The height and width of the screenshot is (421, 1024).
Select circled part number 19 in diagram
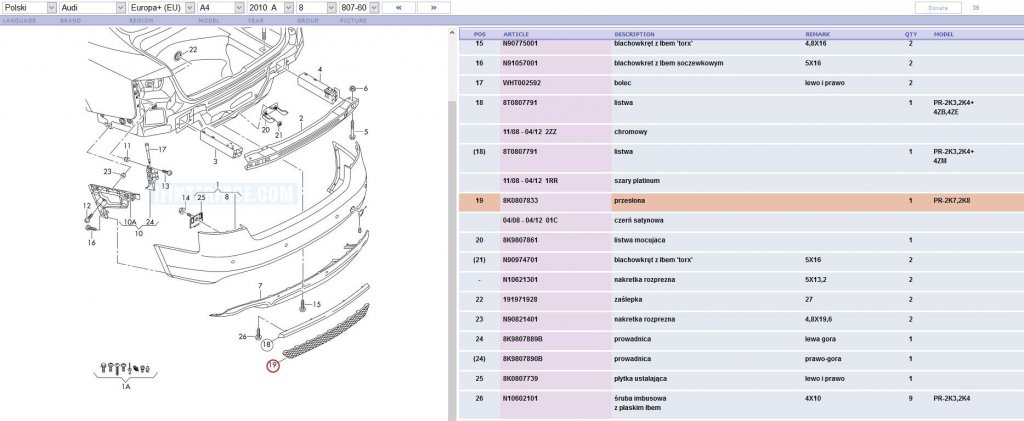coord(272,366)
